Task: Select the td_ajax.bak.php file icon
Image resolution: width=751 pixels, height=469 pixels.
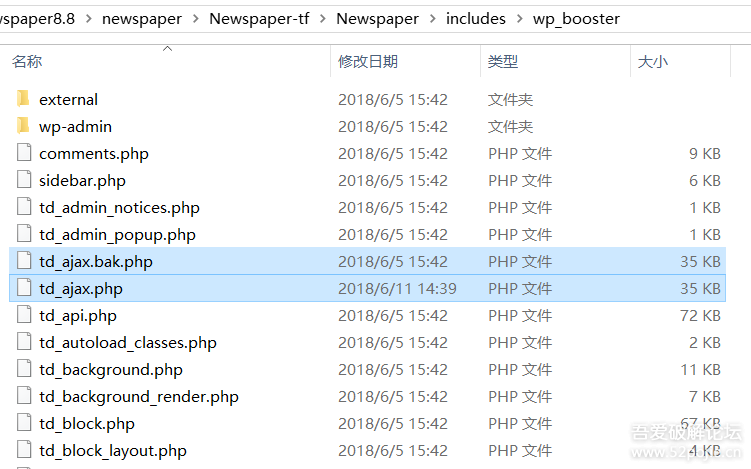Action: [x=24, y=261]
